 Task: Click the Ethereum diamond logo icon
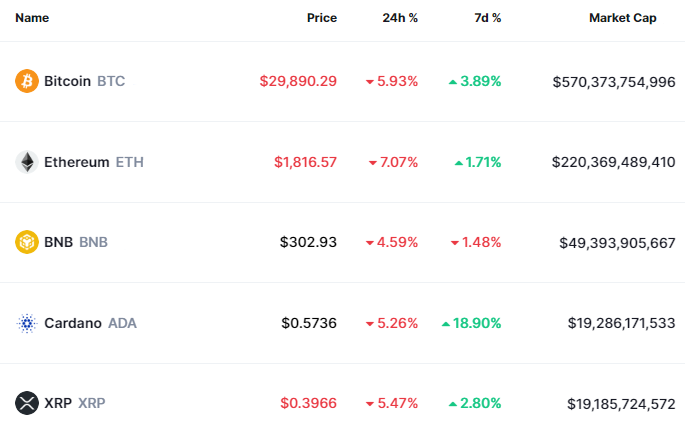pos(27,162)
